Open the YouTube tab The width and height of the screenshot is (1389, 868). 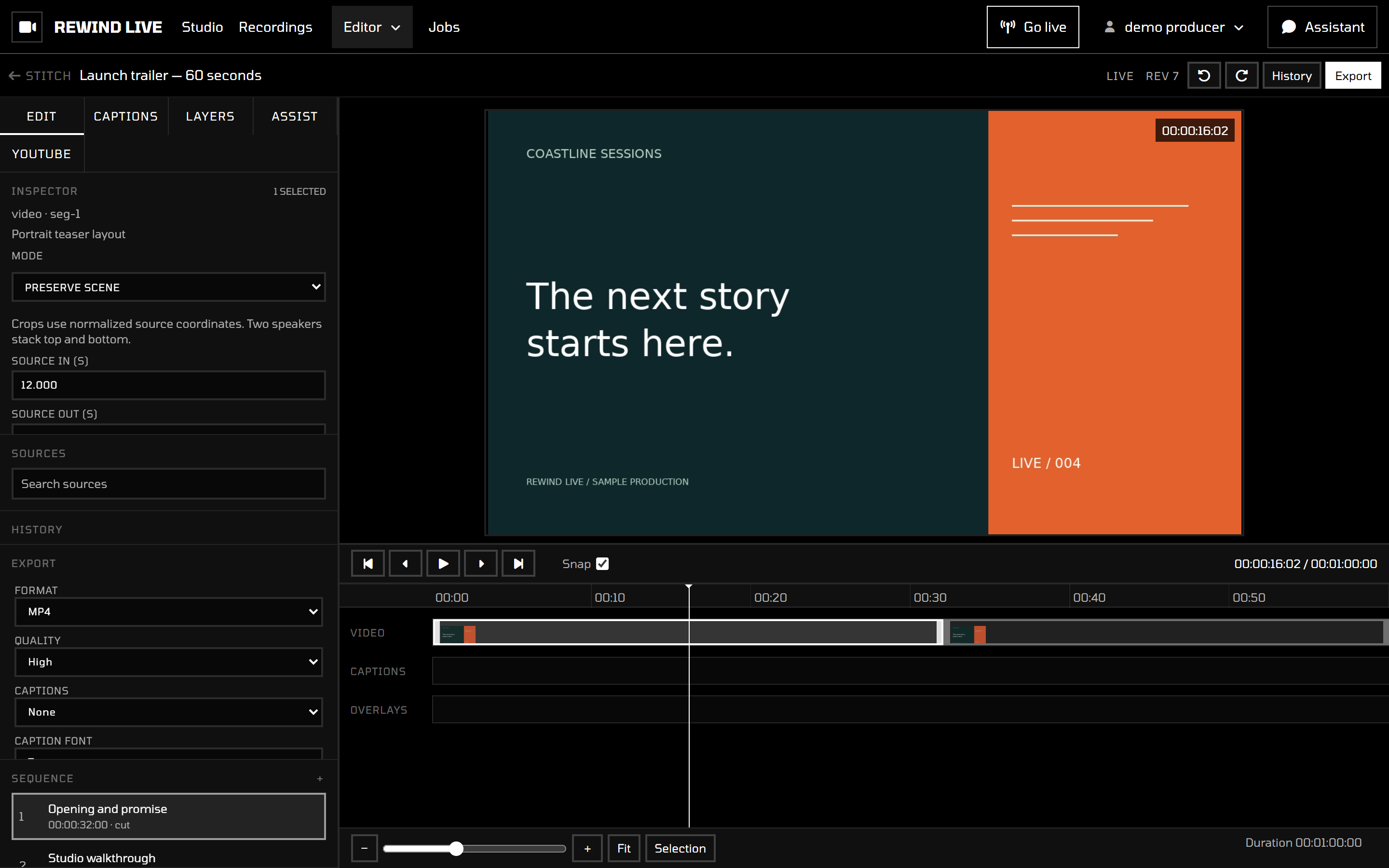[41, 154]
